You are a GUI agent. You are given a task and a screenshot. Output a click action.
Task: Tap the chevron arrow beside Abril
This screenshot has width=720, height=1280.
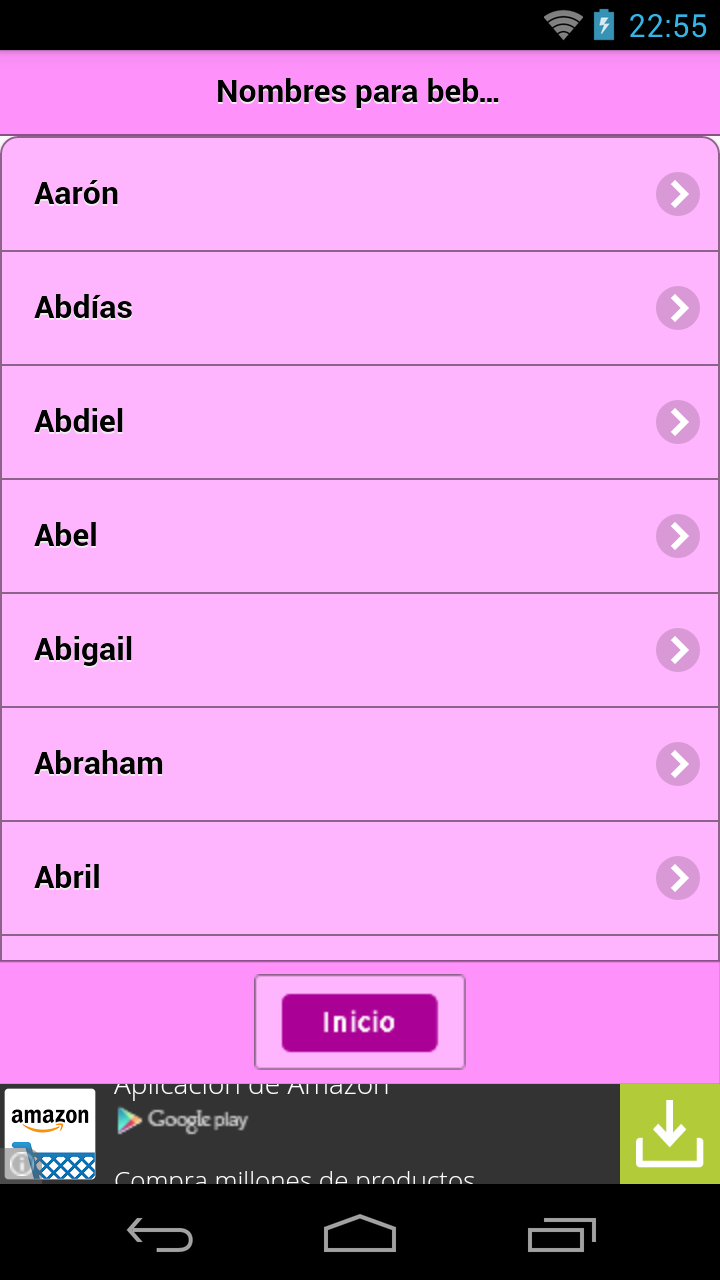click(678, 878)
